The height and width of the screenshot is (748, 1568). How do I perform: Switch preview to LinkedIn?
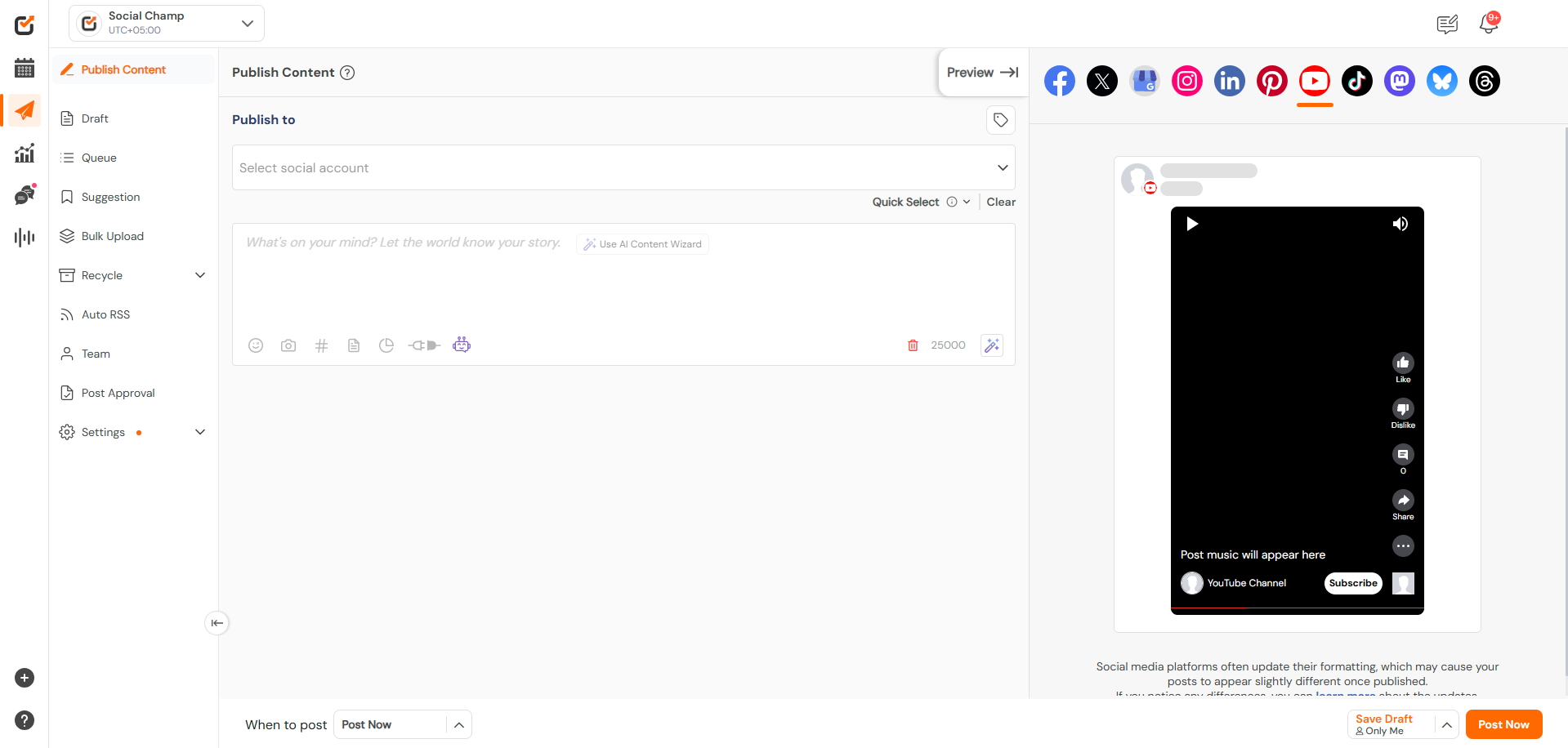click(1230, 81)
